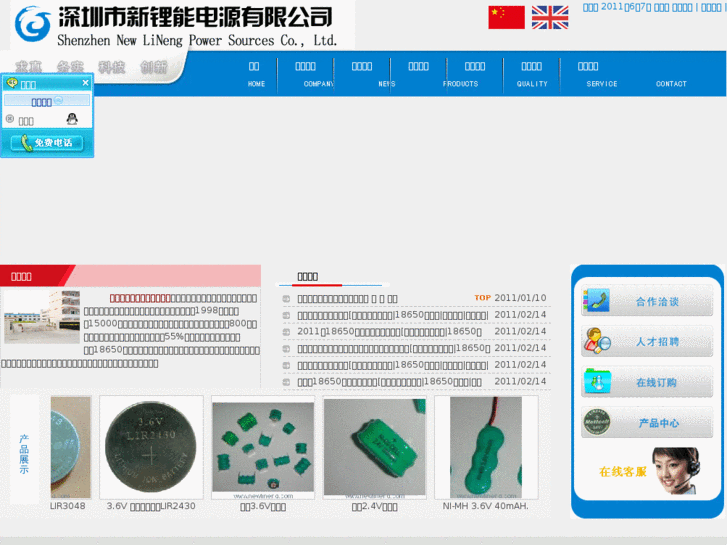
Task: Click the bullet icon of the TOP news row
Action: pyautogui.click(x=287, y=299)
